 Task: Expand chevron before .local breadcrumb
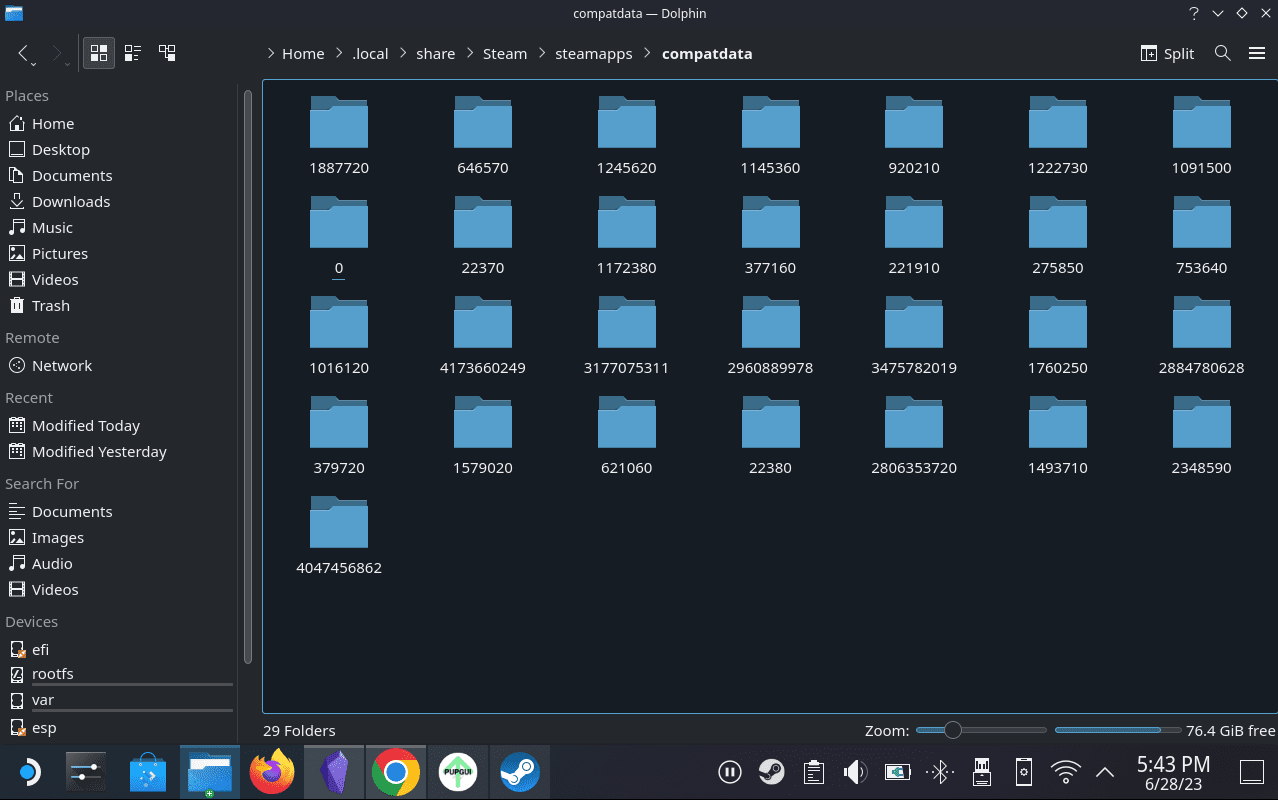point(338,54)
